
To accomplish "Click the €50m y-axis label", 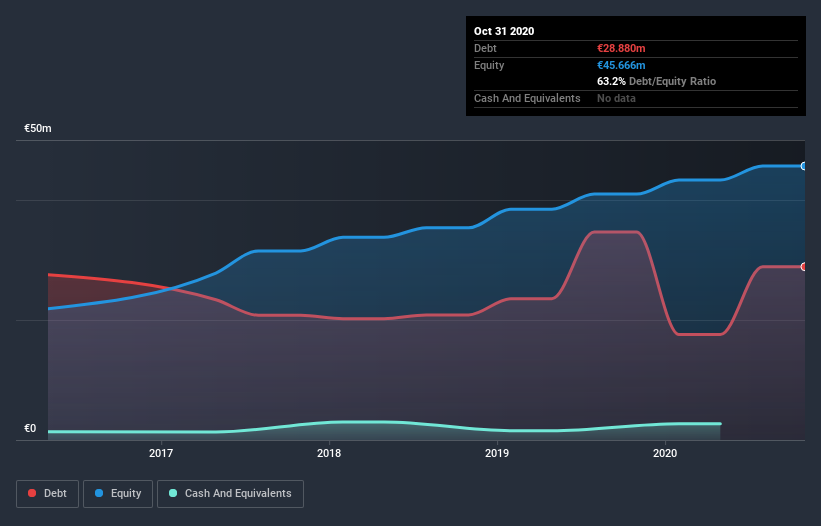I will click(x=38, y=128).
